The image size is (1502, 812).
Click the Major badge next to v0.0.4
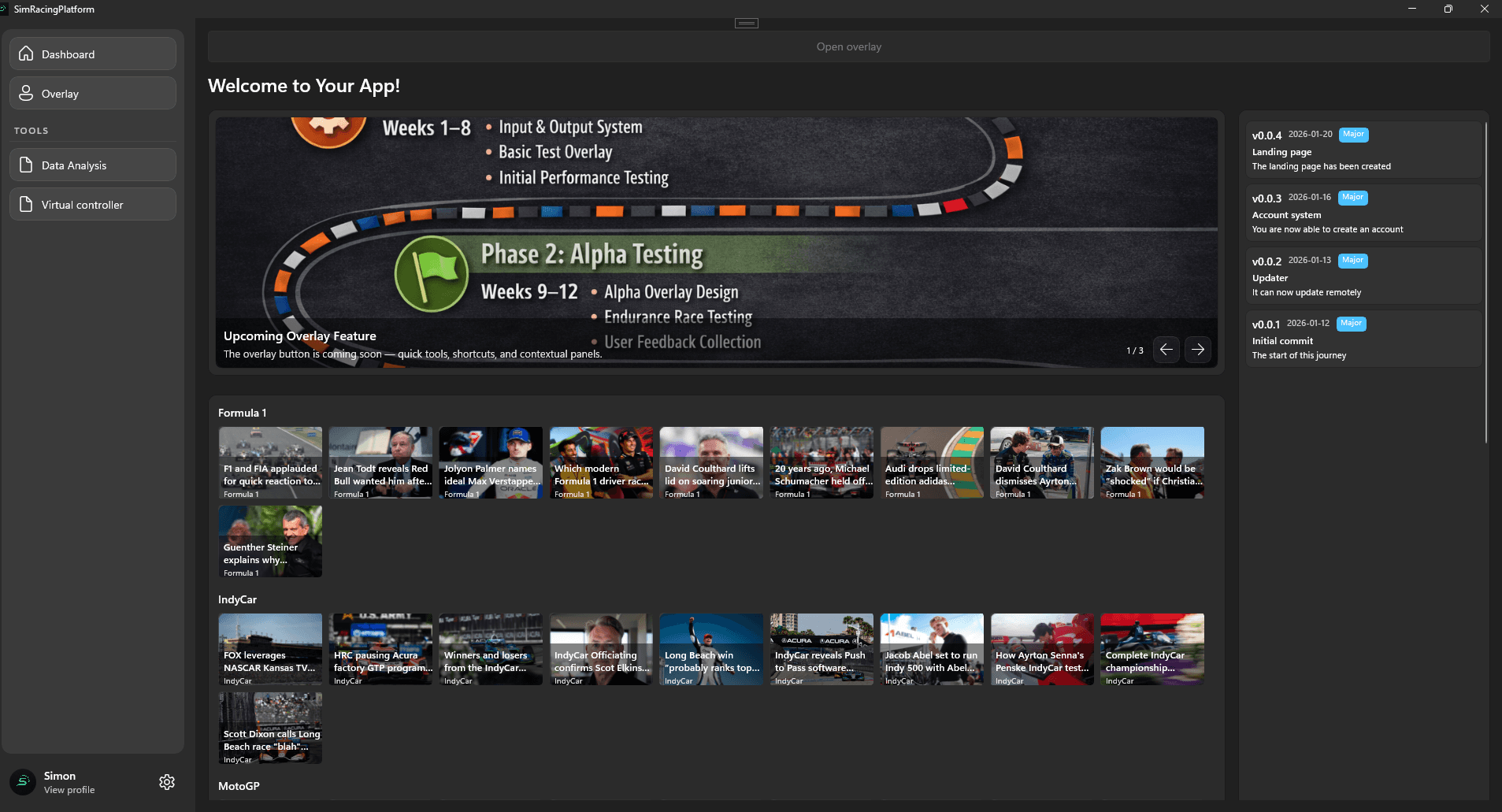pos(1353,135)
